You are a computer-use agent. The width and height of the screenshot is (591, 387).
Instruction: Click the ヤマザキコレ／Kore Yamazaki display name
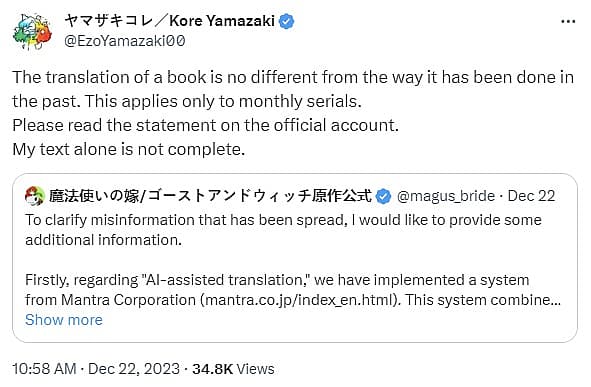click(x=169, y=21)
